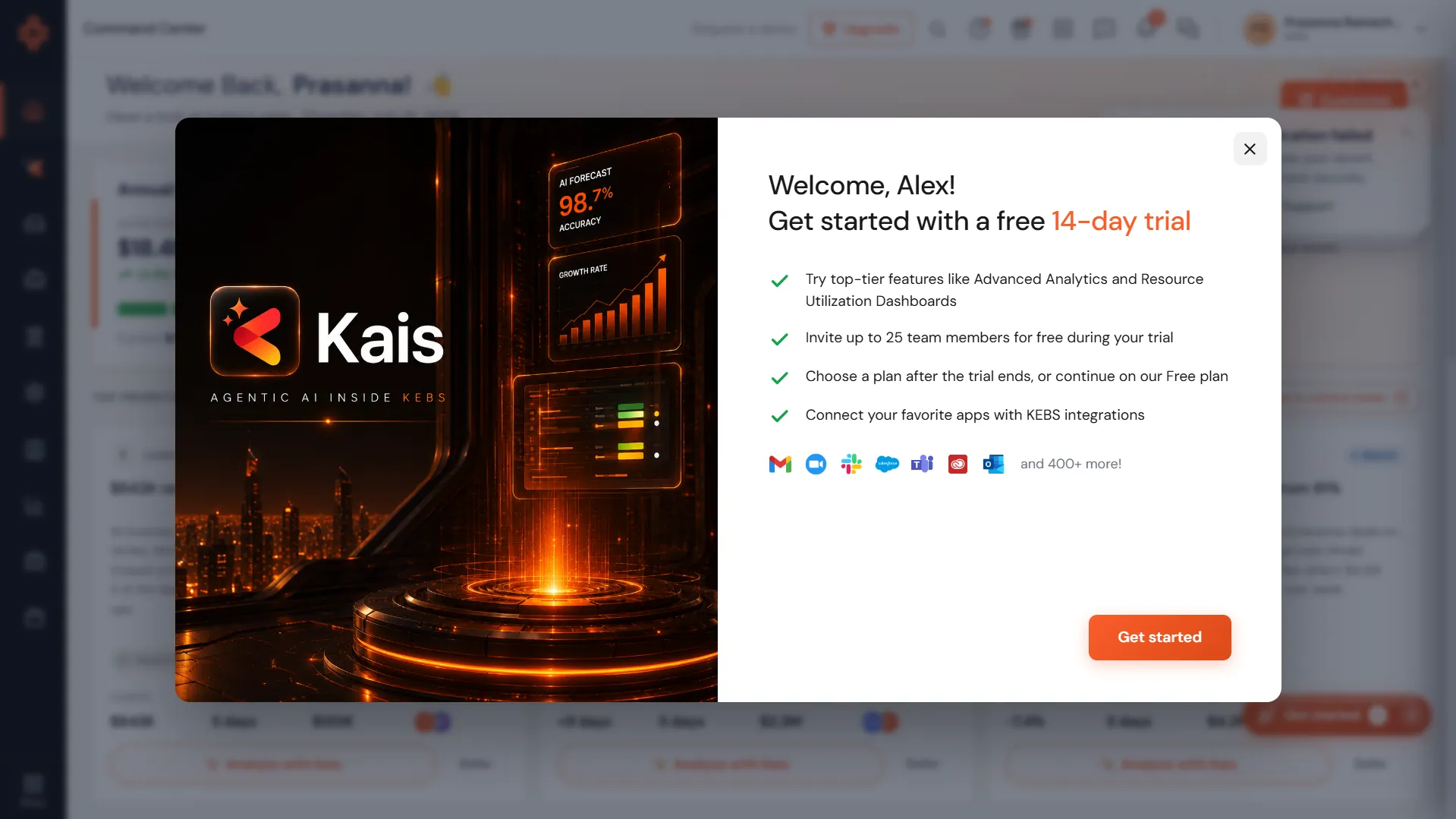This screenshot has width=1456, height=819.
Task: Click 'Choose a plan after the trial ends' line
Action: (1017, 376)
